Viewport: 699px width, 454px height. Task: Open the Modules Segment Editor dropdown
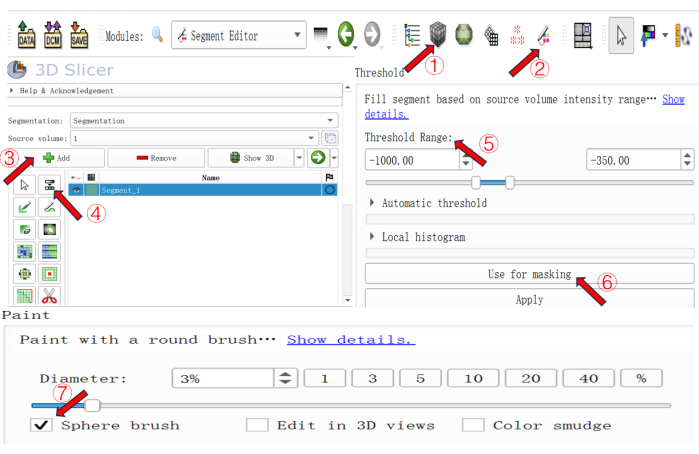(x=238, y=35)
